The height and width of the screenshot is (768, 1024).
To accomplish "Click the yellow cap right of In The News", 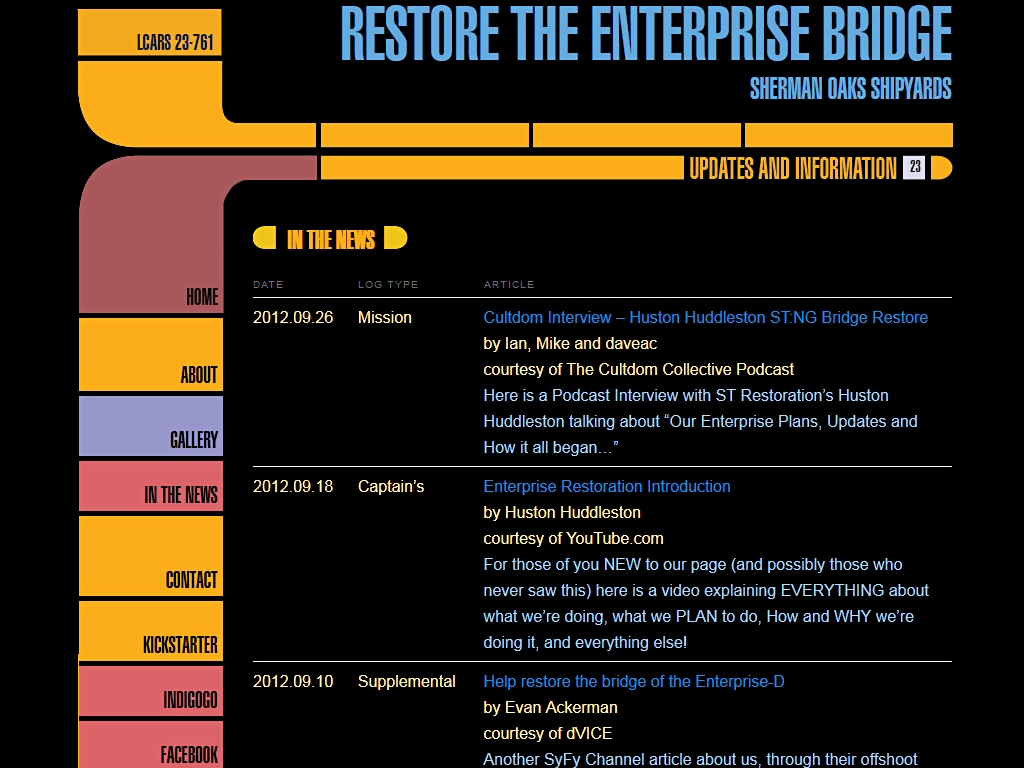I will (395, 238).
